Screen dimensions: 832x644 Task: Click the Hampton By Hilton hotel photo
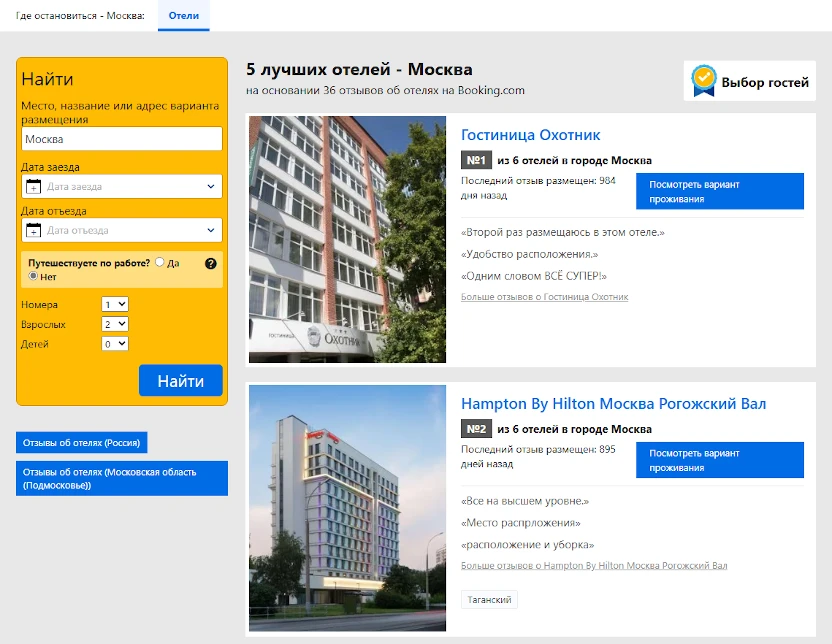347,508
